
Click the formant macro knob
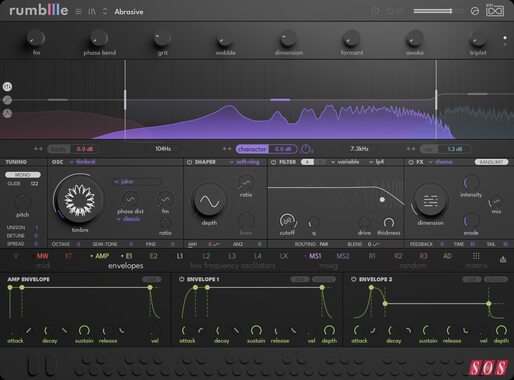(351, 39)
